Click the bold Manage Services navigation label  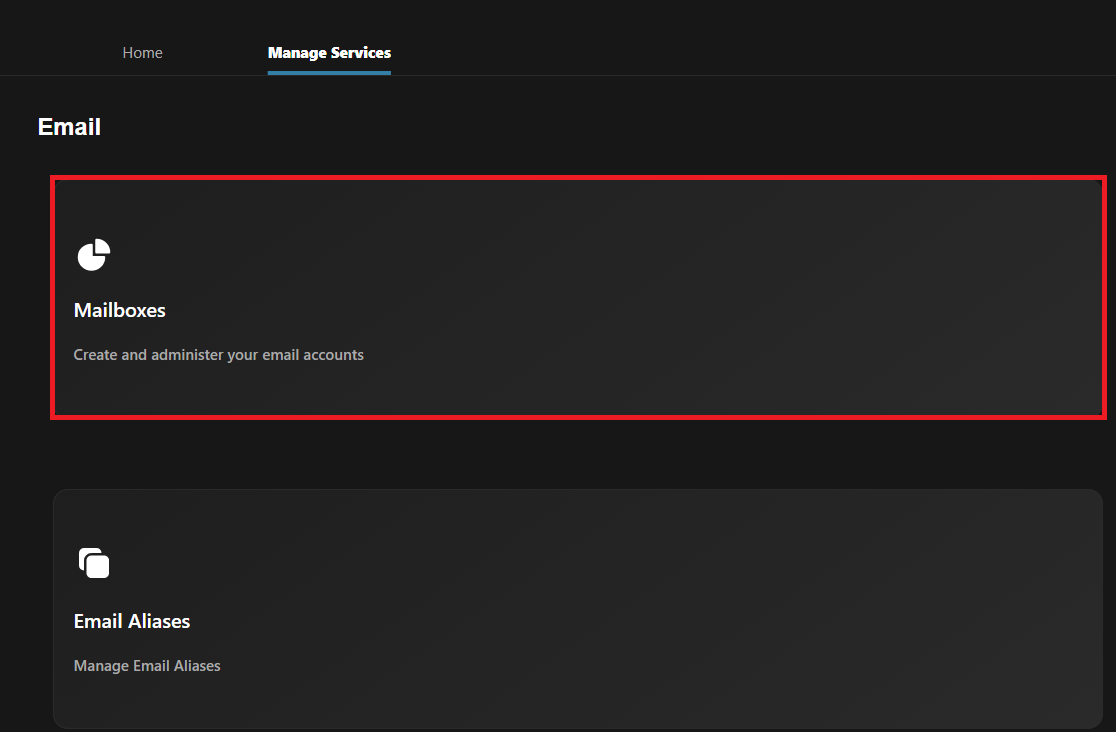[329, 53]
